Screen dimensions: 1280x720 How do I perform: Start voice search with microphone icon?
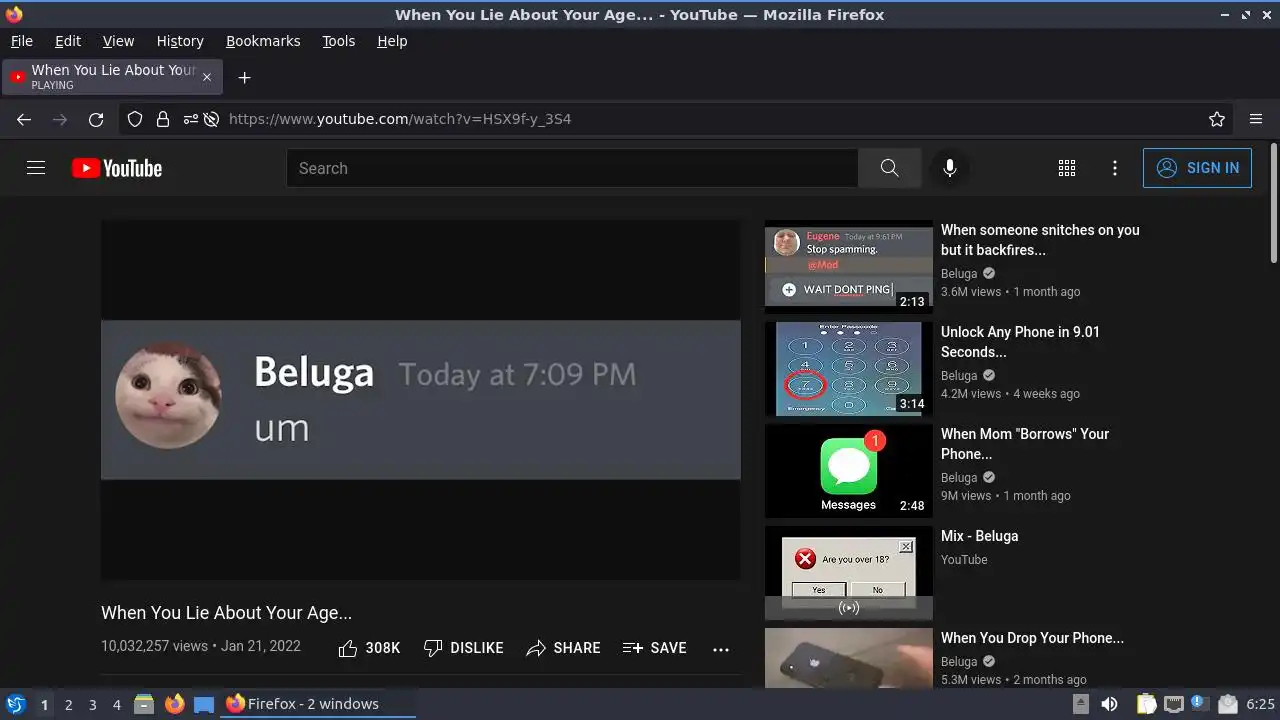tap(950, 168)
